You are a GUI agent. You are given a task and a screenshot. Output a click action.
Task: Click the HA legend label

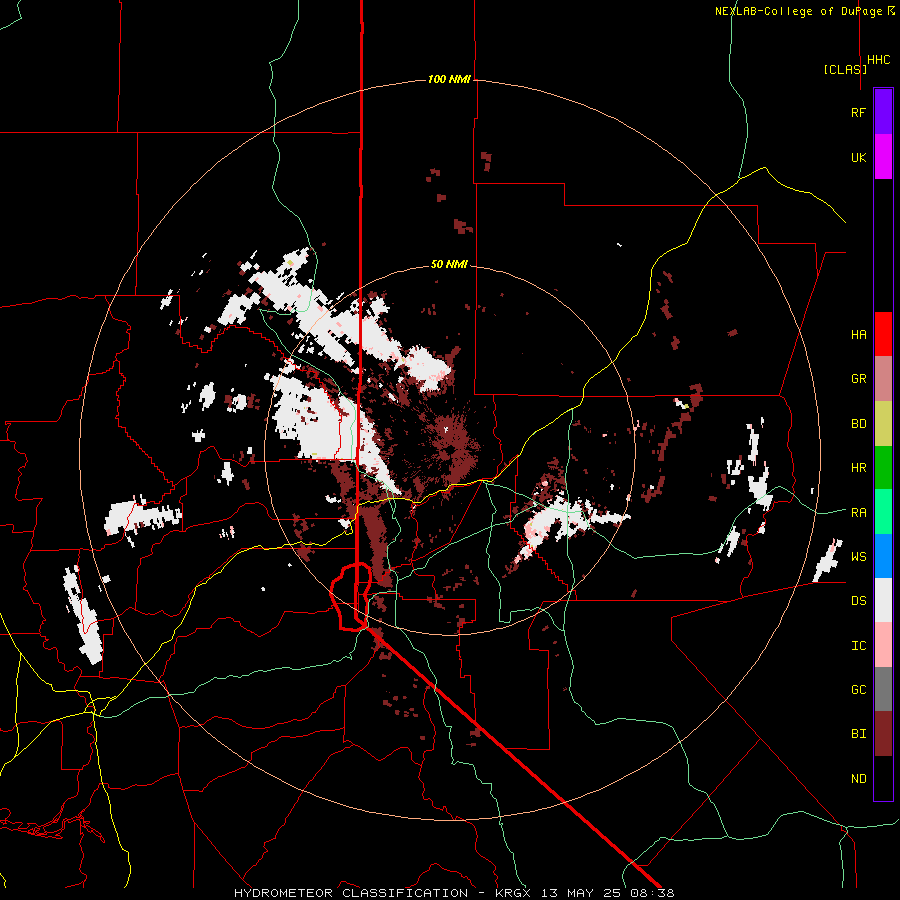[x=858, y=334]
